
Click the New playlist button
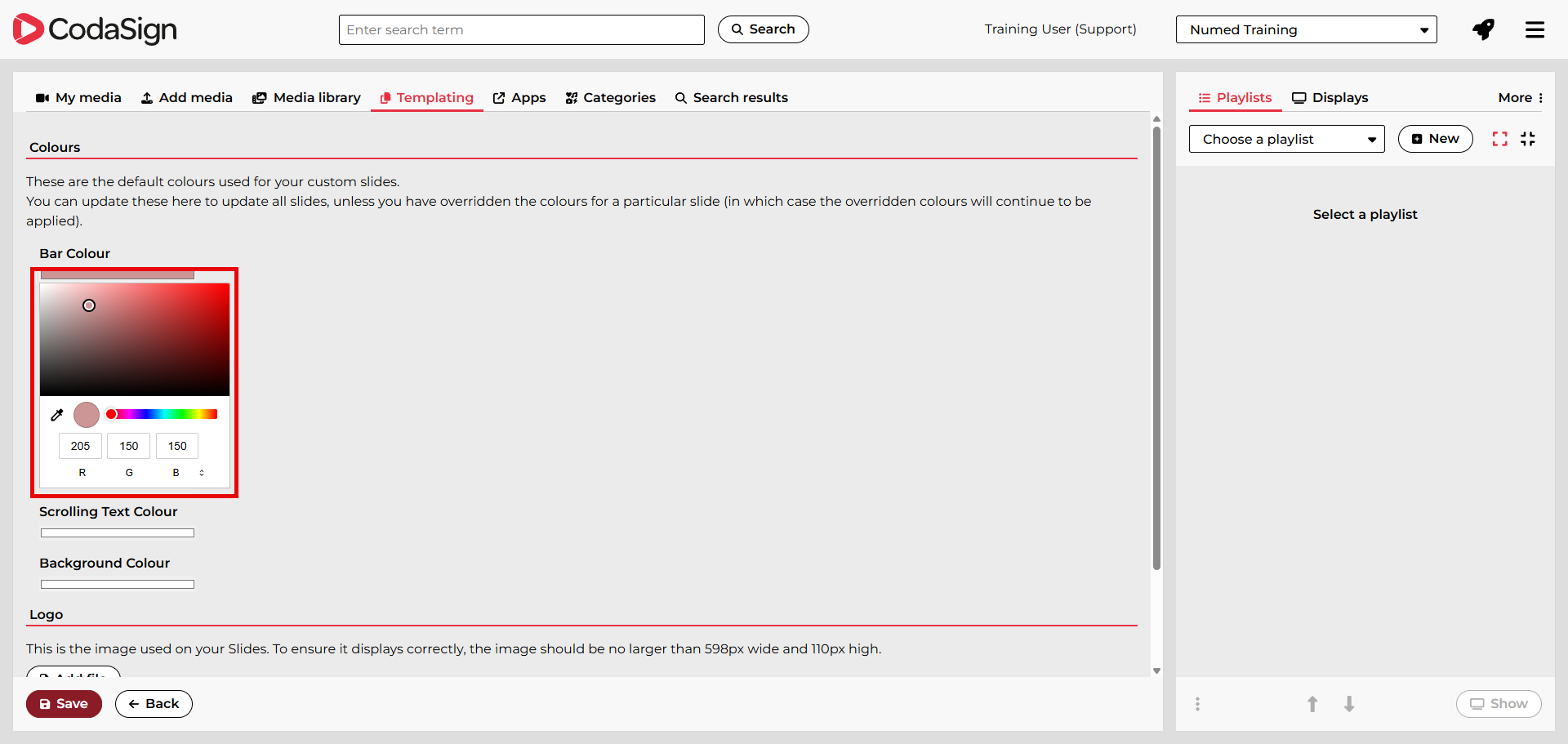pyautogui.click(x=1435, y=139)
